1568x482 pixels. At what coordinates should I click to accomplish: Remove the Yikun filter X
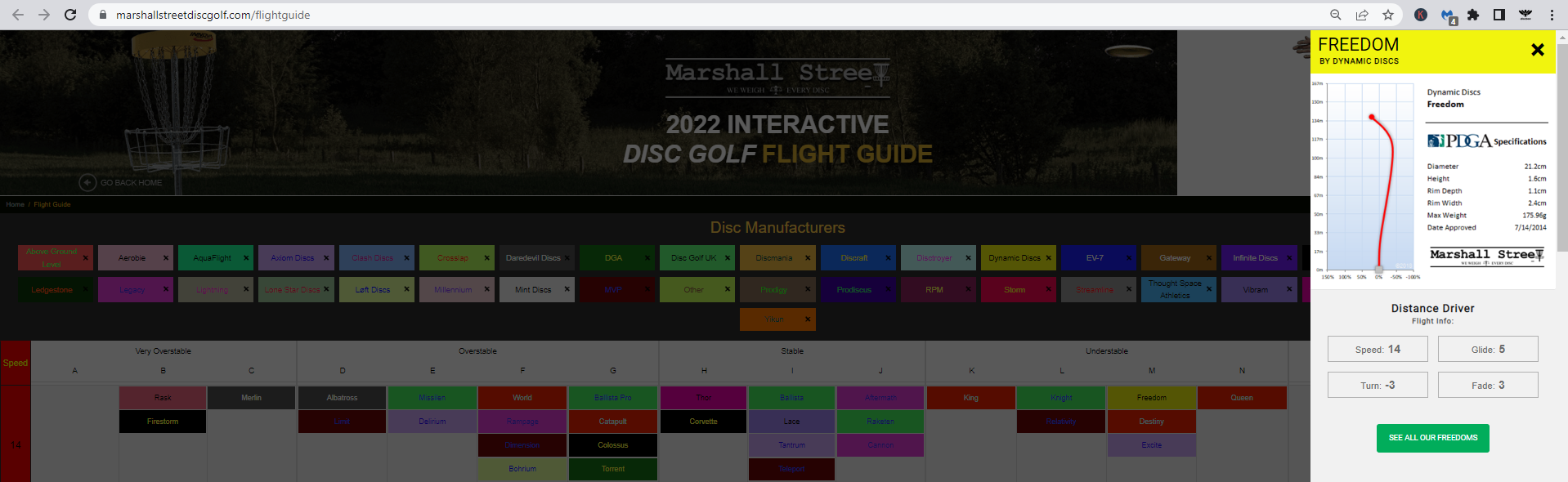coord(807,319)
